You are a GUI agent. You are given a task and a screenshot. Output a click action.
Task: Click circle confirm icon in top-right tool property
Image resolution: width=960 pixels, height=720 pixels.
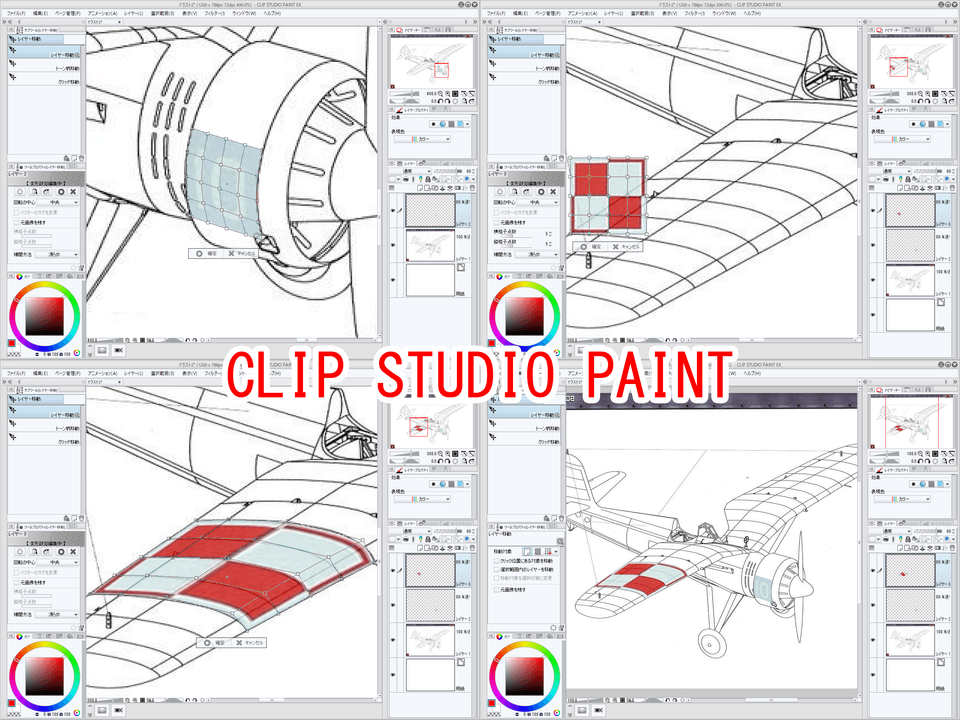tap(541, 192)
